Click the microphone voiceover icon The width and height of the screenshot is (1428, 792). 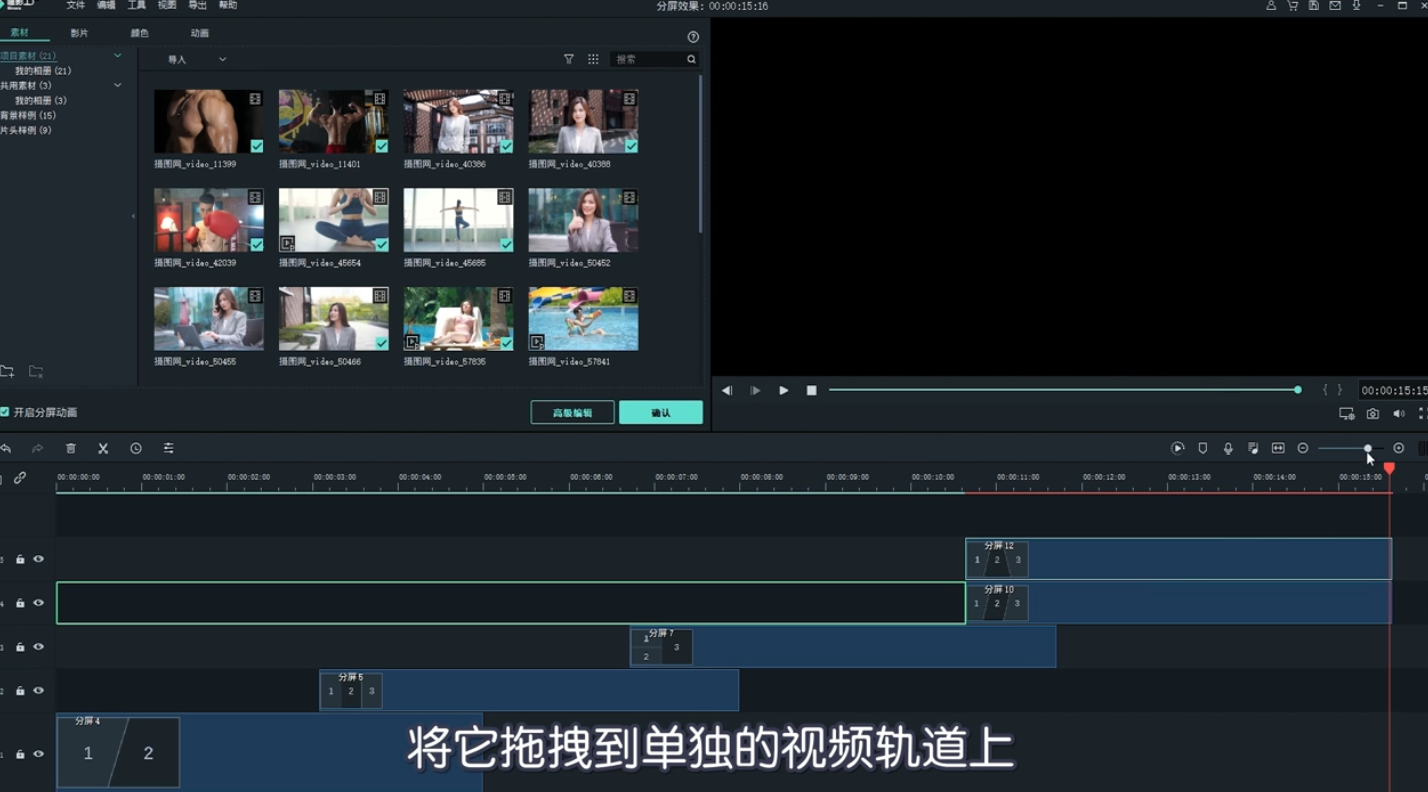point(1228,448)
